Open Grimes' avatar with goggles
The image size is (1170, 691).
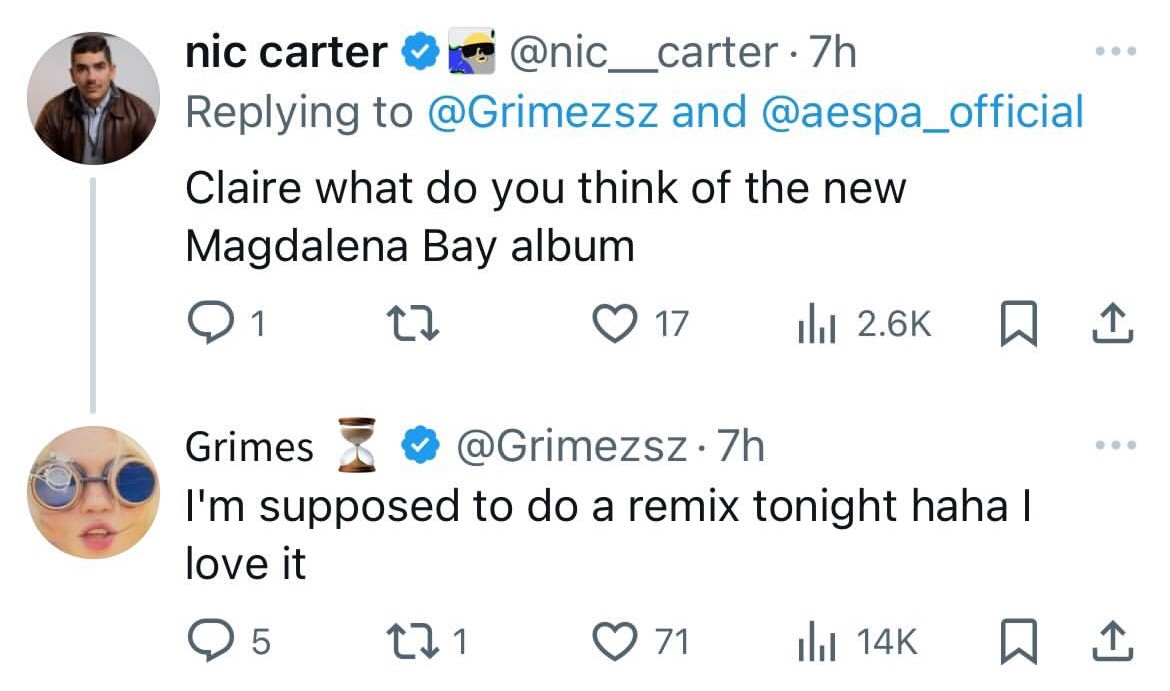point(92,492)
